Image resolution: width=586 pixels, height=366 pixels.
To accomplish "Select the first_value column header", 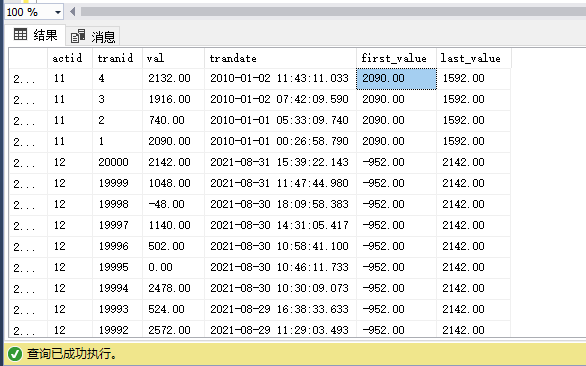I will (397, 58).
